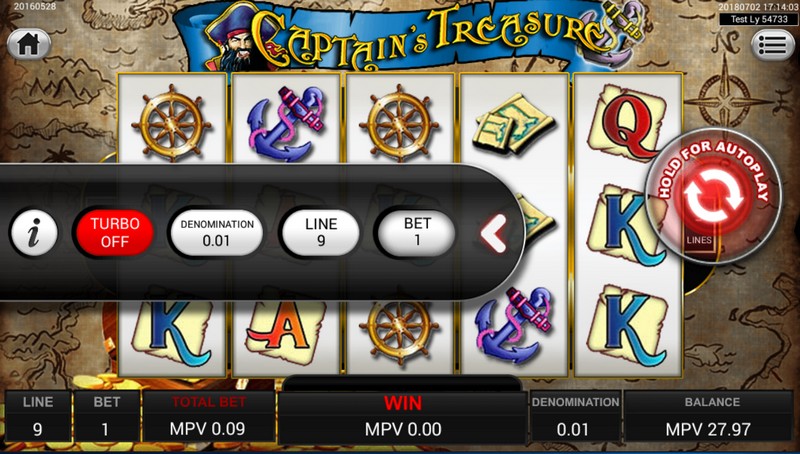Open the game info button
This screenshot has height=454, width=800.
point(34,233)
